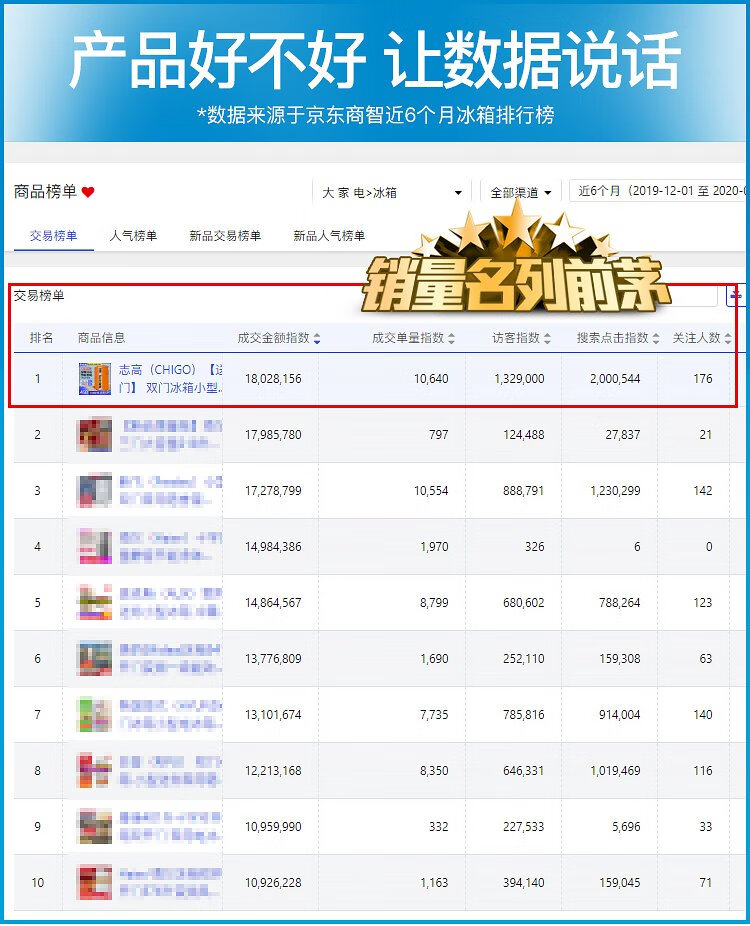The width and height of the screenshot is (750, 926).
Task: Switch to the 人气榜单 tab
Action: click(x=133, y=236)
